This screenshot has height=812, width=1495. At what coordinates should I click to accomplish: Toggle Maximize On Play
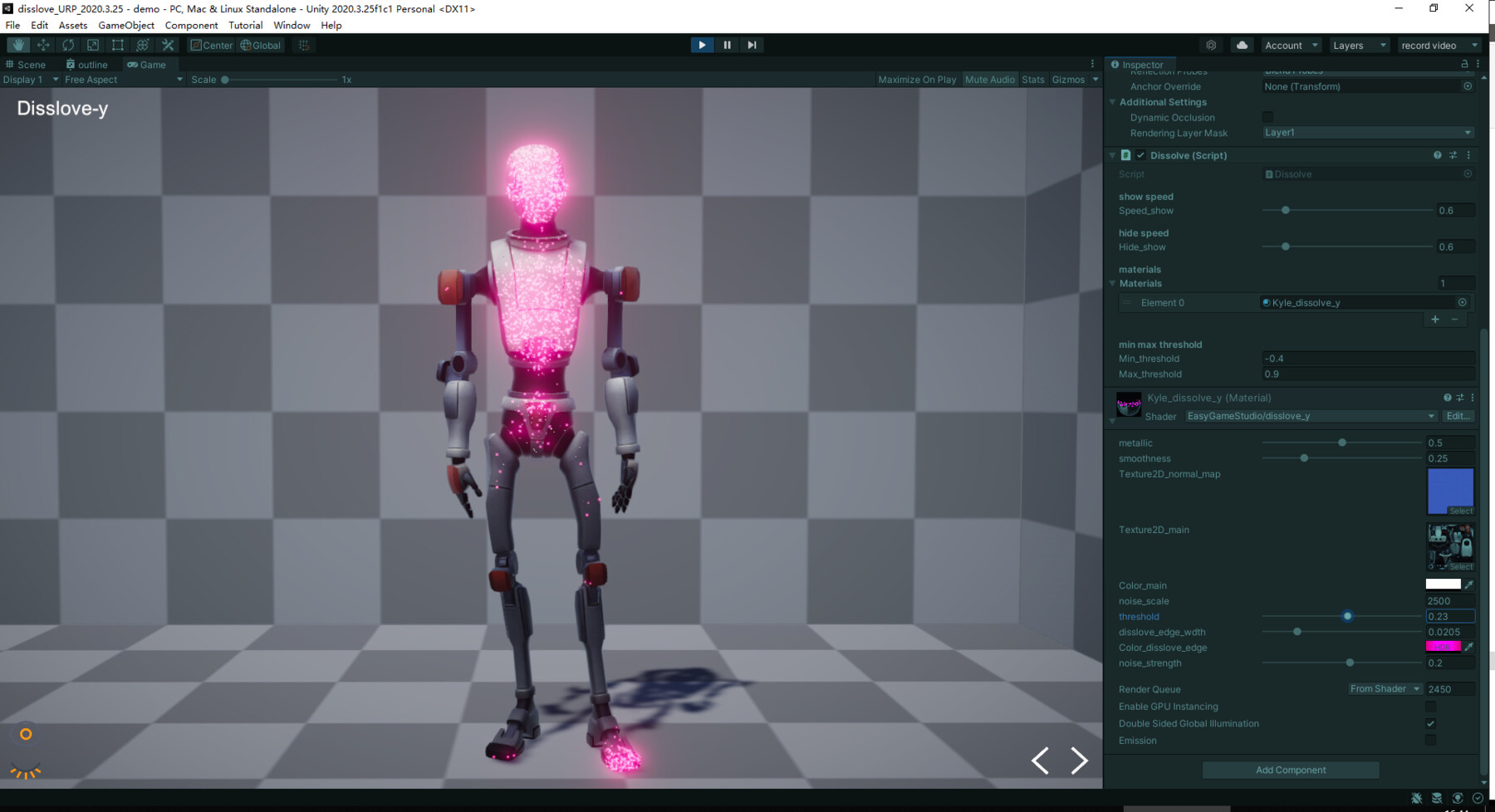(917, 80)
